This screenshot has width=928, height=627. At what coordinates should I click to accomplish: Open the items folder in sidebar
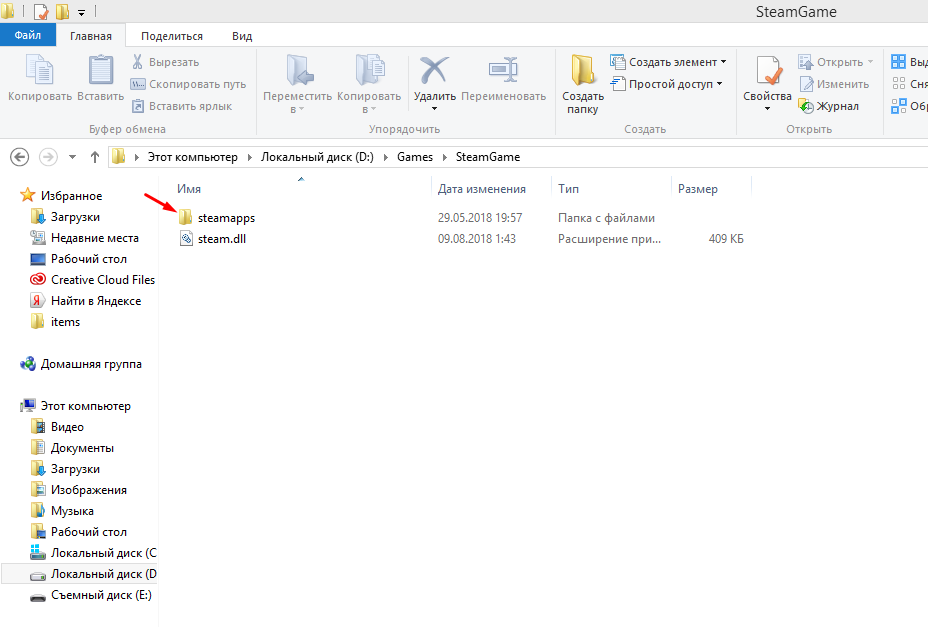point(65,321)
